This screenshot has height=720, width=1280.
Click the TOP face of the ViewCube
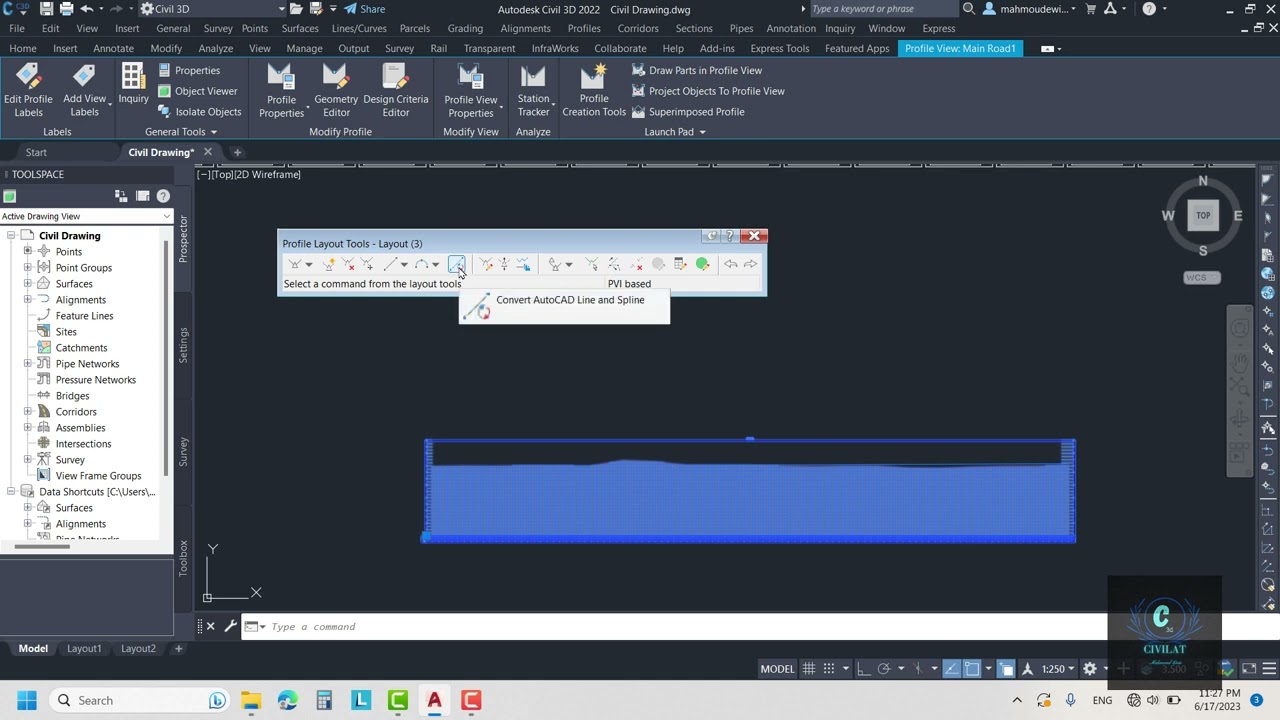[1203, 215]
